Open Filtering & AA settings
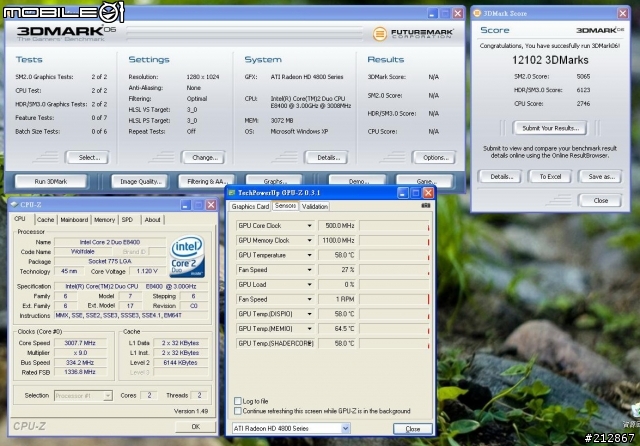Viewport: 640px width, 446px height. pos(207,182)
